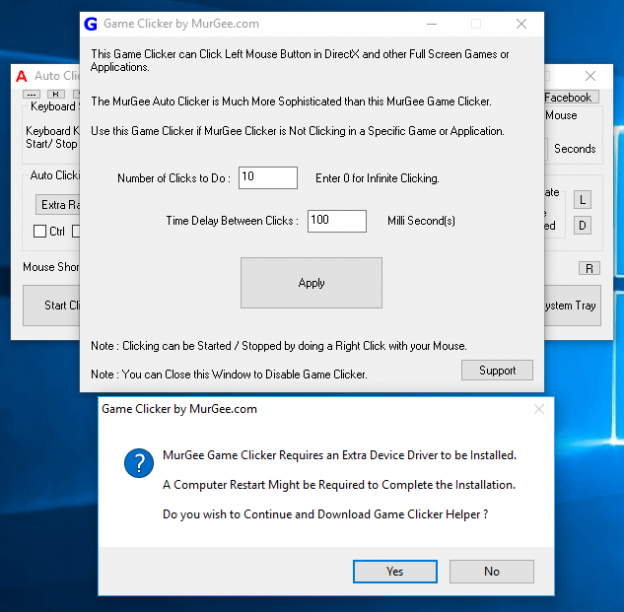This screenshot has width=624, height=612.
Task: Click 'Mouse' label in Auto Clicker window
Action: click(561, 115)
